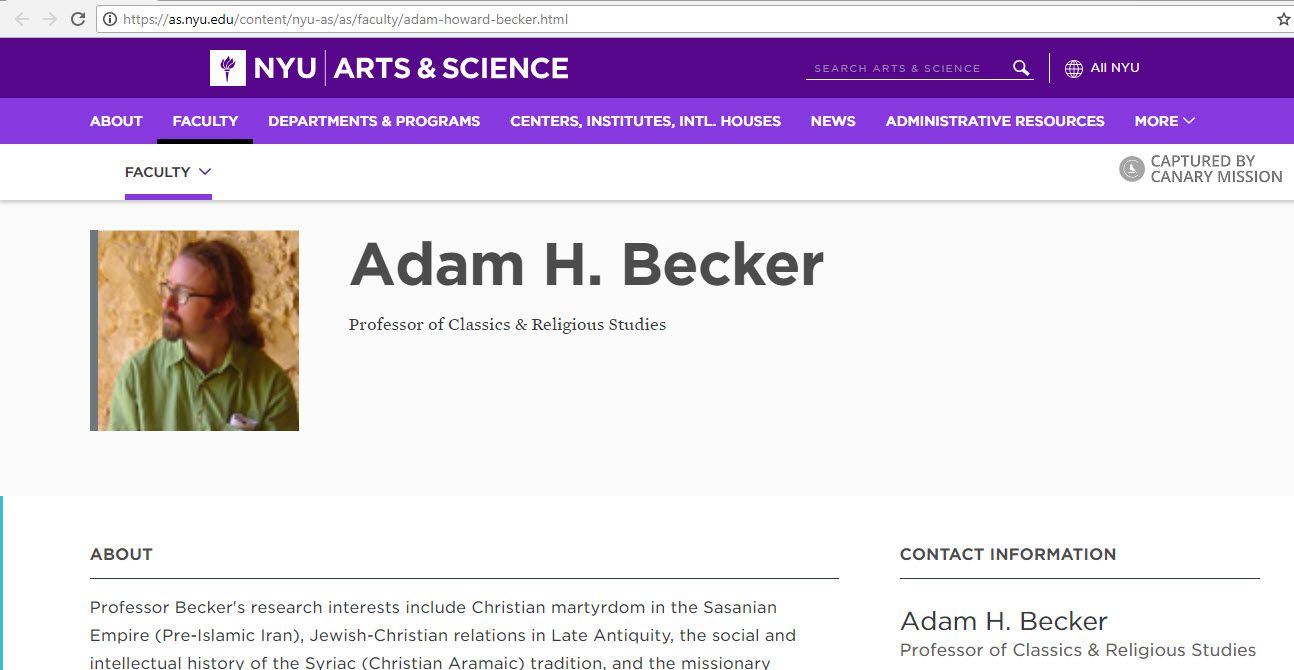Expand the MORE navigation menu
The height and width of the screenshot is (670, 1294).
click(x=1163, y=121)
